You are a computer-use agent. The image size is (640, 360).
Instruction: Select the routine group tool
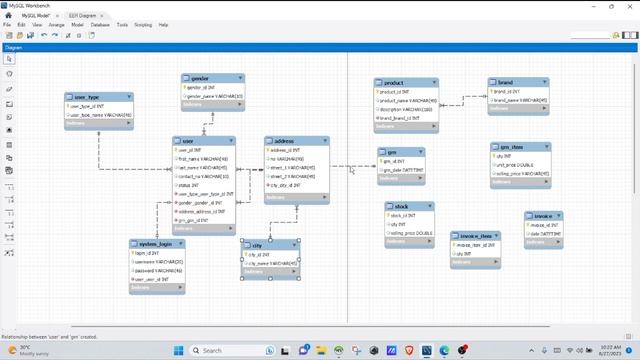coord(9,171)
